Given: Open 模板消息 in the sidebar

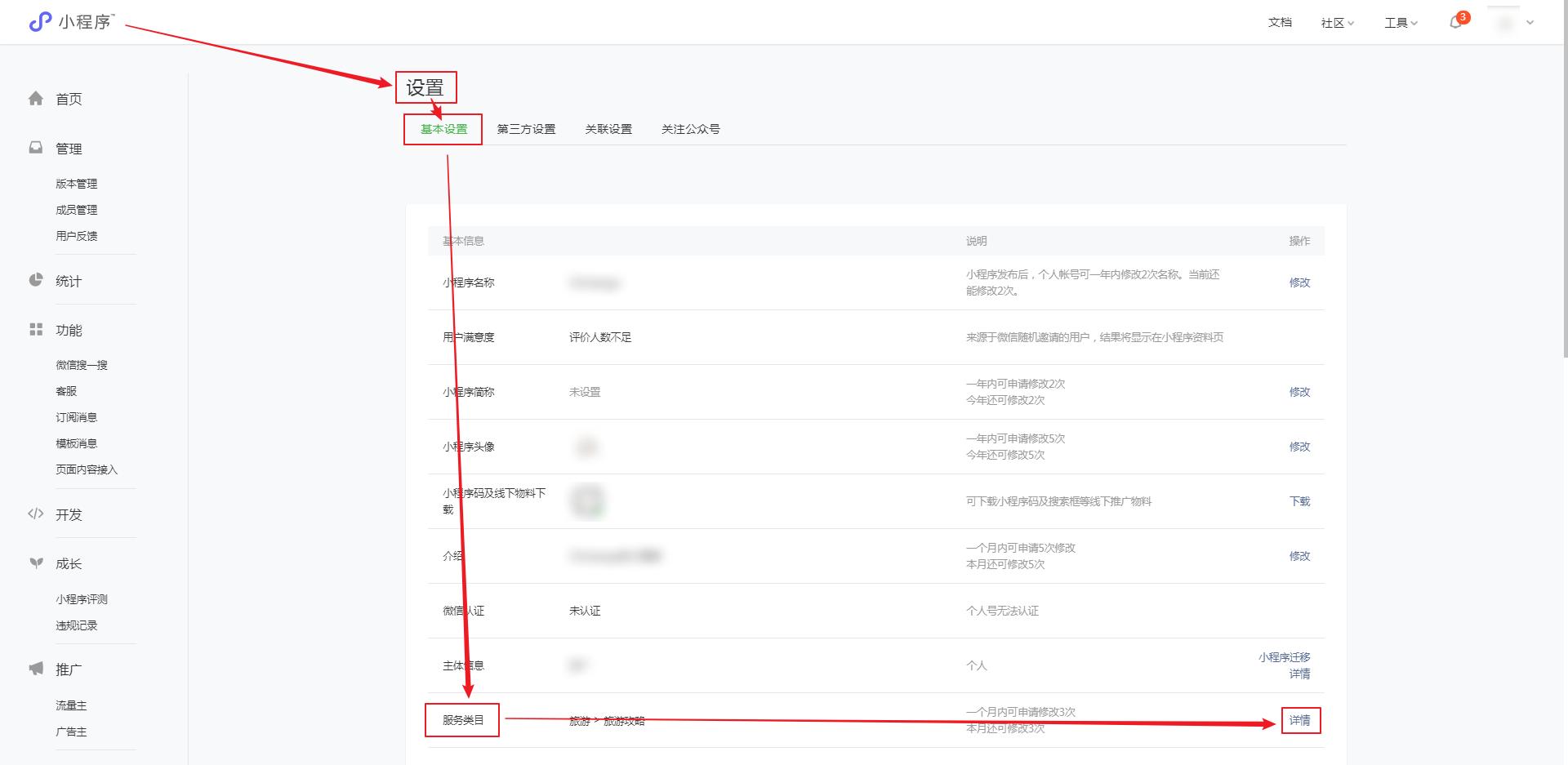Looking at the screenshot, I should pos(76,443).
